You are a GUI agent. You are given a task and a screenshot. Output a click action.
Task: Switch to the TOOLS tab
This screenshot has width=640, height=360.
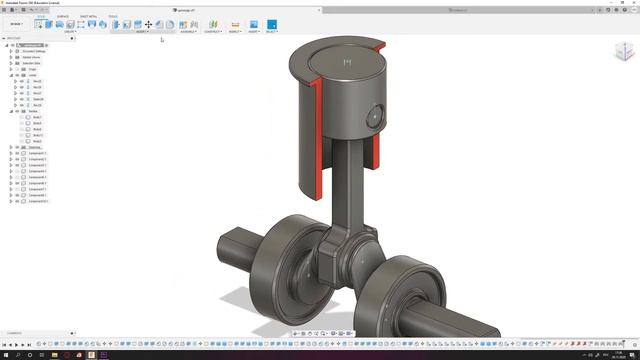(113, 16)
